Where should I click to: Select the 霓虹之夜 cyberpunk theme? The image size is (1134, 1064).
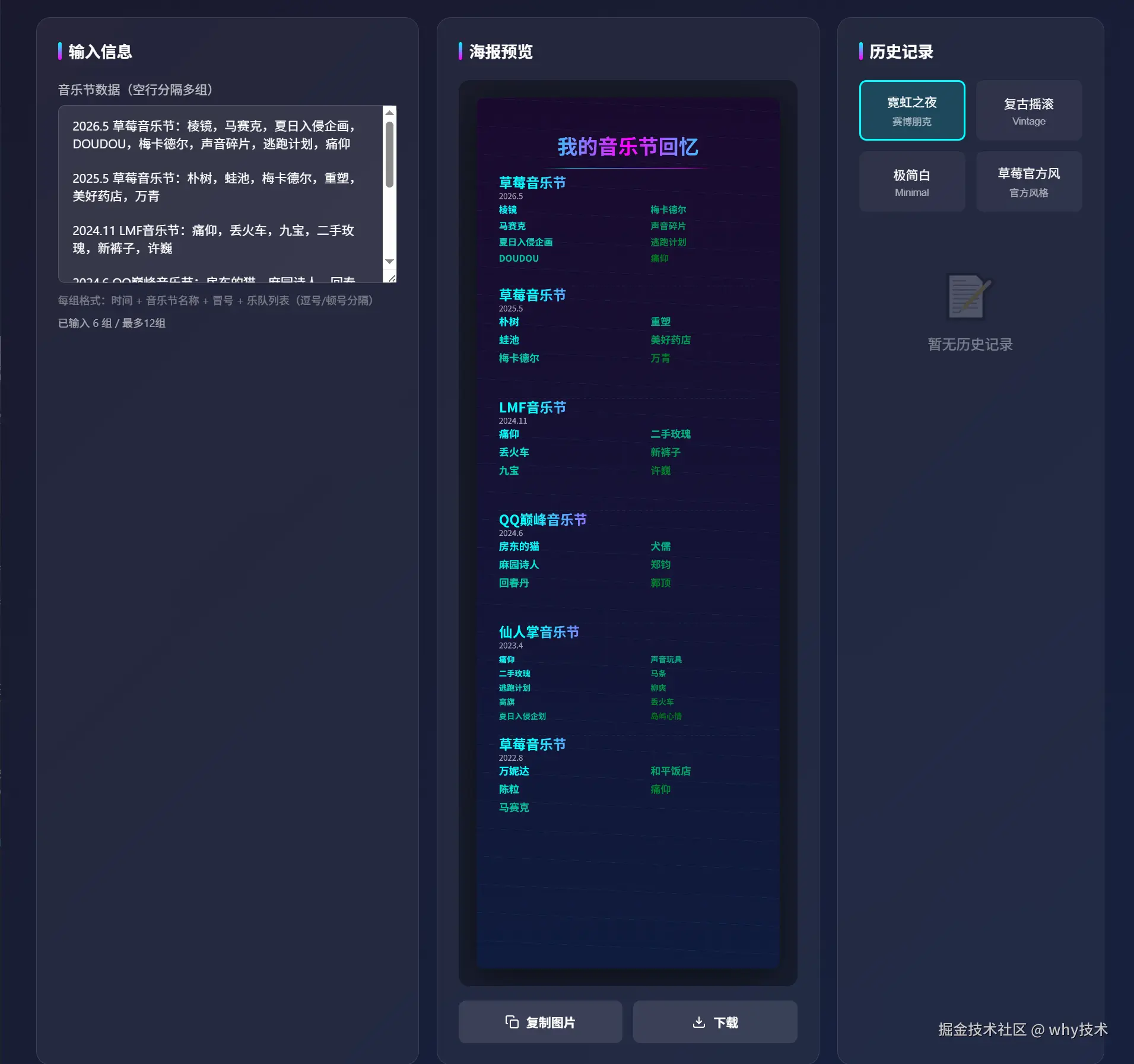tap(912, 110)
